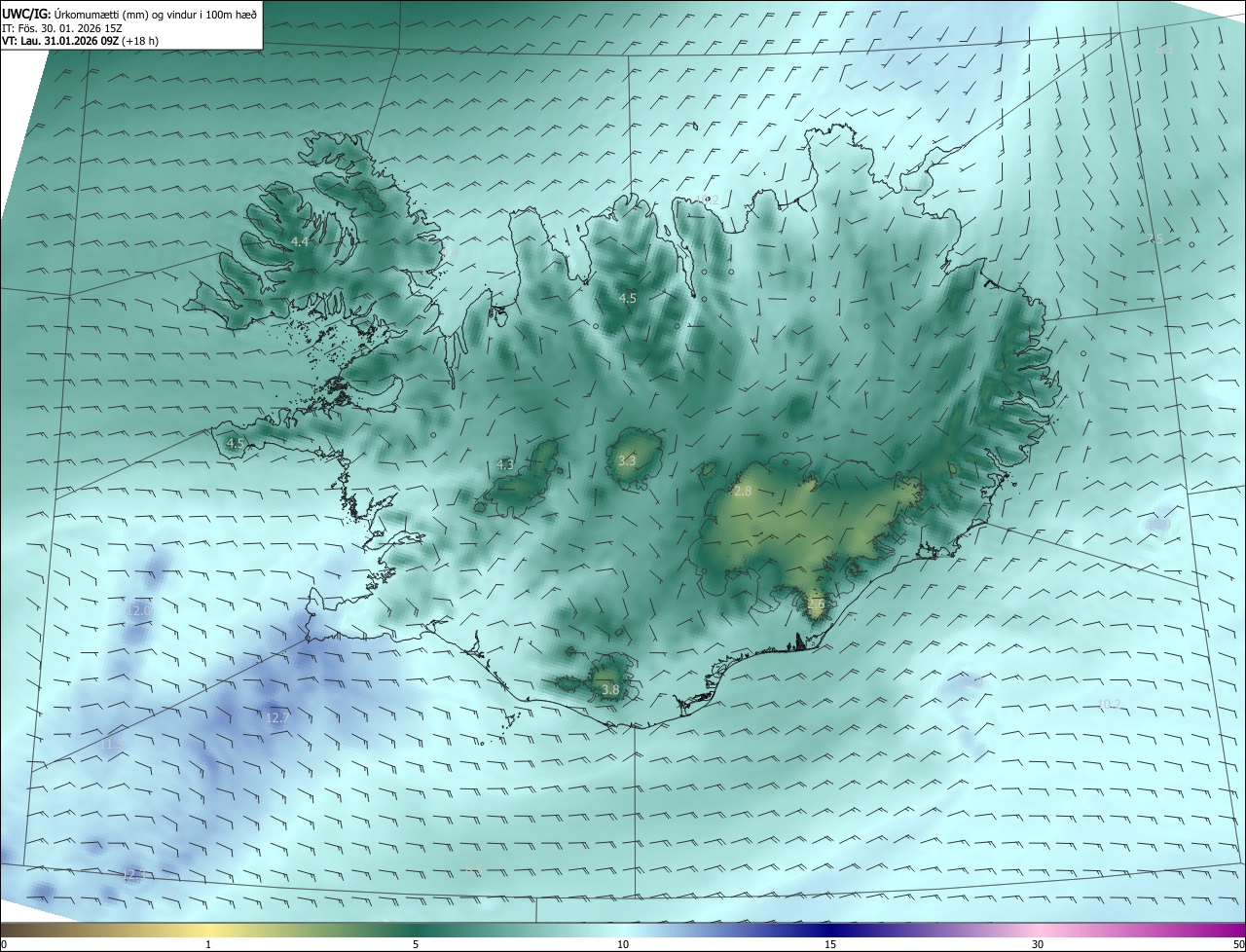The width and height of the screenshot is (1246, 952).
Task: Click the 11.5 value label
Action: [x=112, y=745]
